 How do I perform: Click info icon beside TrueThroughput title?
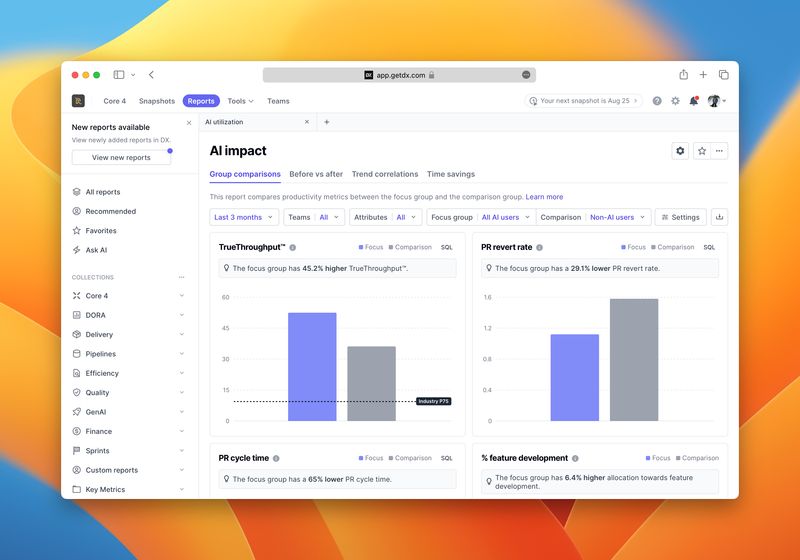pos(293,247)
